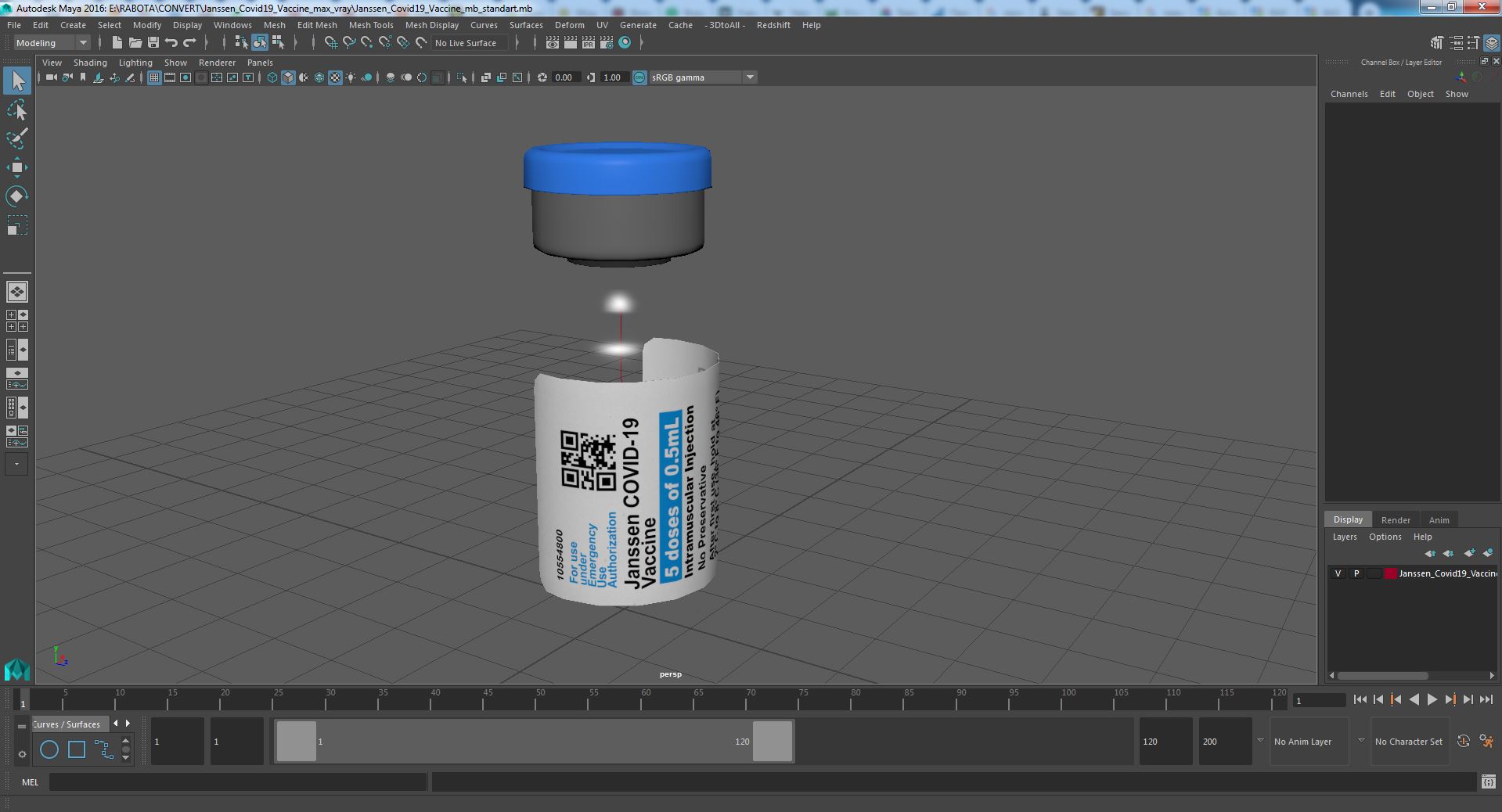Toggle use all lights in viewport

pyautogui.click(x=351, y=77)
